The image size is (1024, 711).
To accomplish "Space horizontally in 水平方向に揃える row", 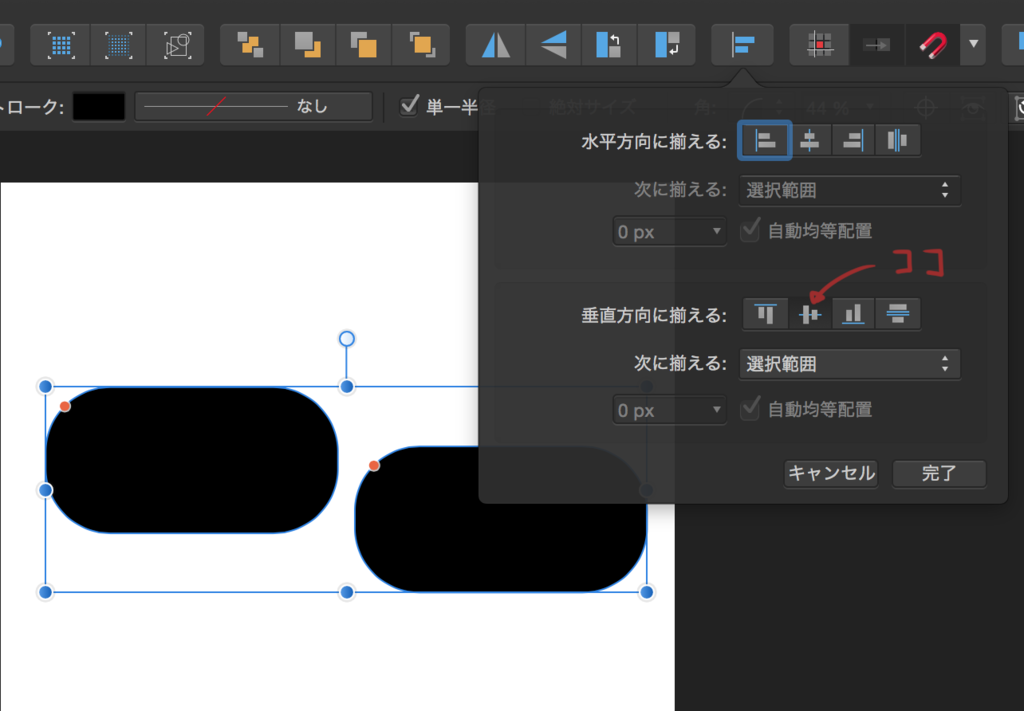I will tap(897, 140).
